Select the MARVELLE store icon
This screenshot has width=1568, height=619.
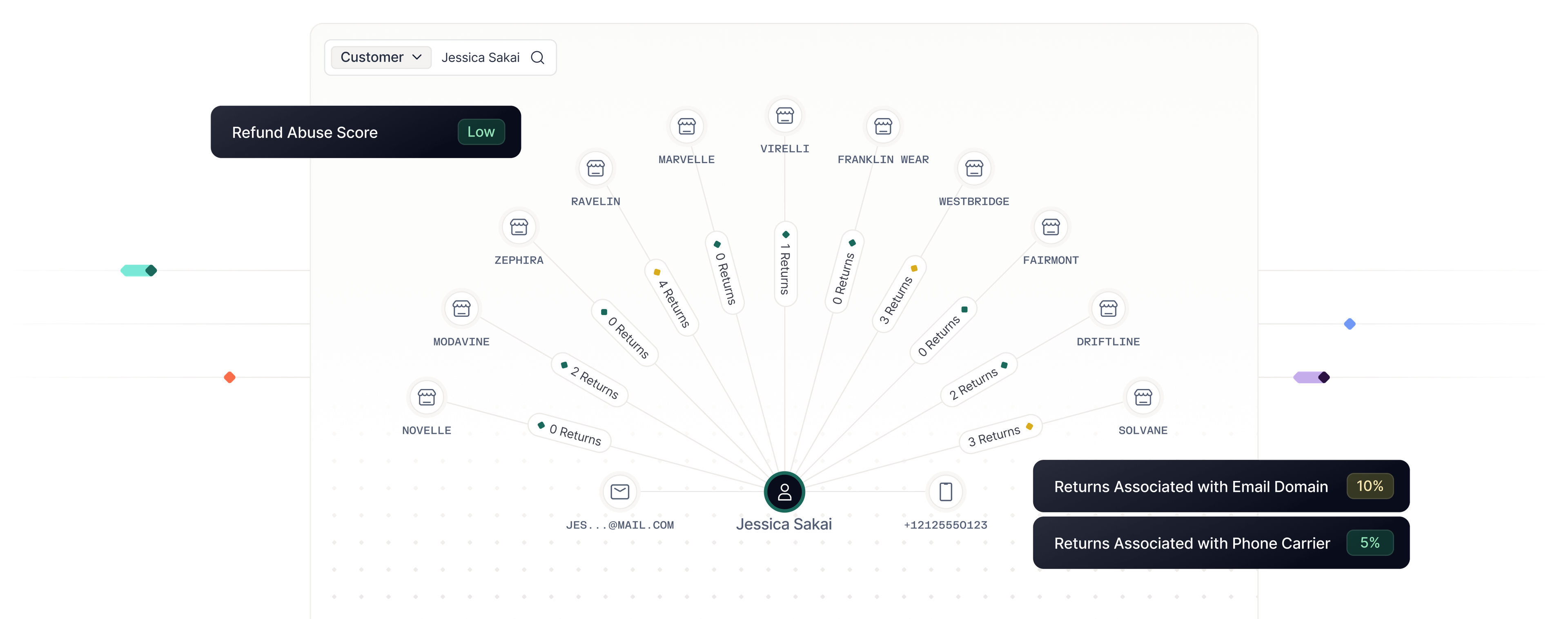[686, 126]
